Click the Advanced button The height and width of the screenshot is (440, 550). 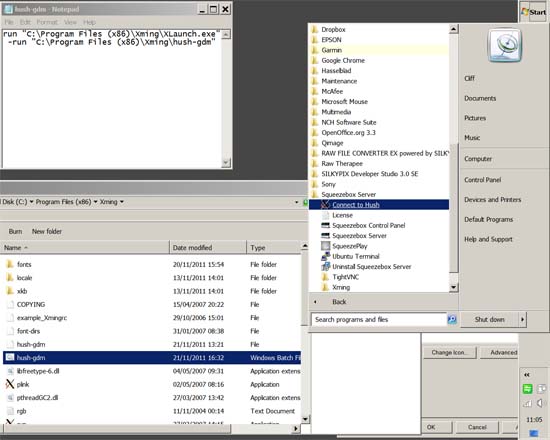pos(499,352)
